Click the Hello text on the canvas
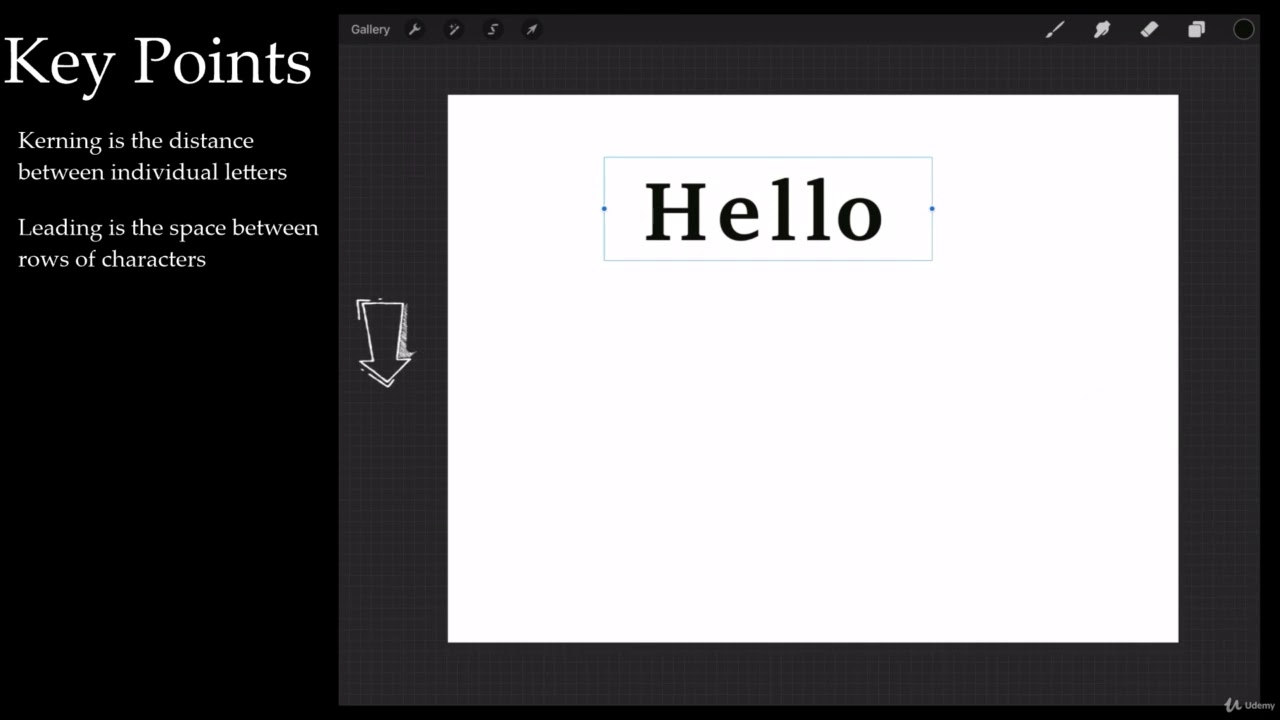 point(764,211)
